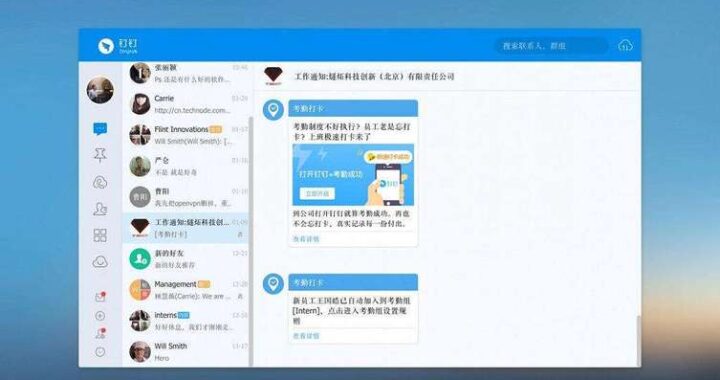Click the mute icon on the Management row
This screenshot has width=720, height=380.
[240, 296]
